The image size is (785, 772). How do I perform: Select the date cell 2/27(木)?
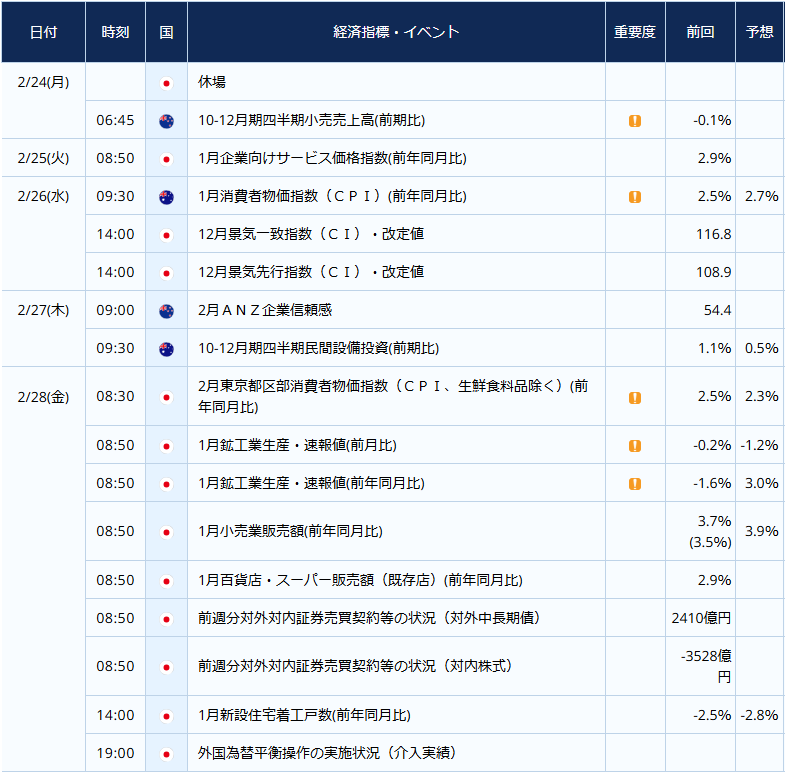44,310
